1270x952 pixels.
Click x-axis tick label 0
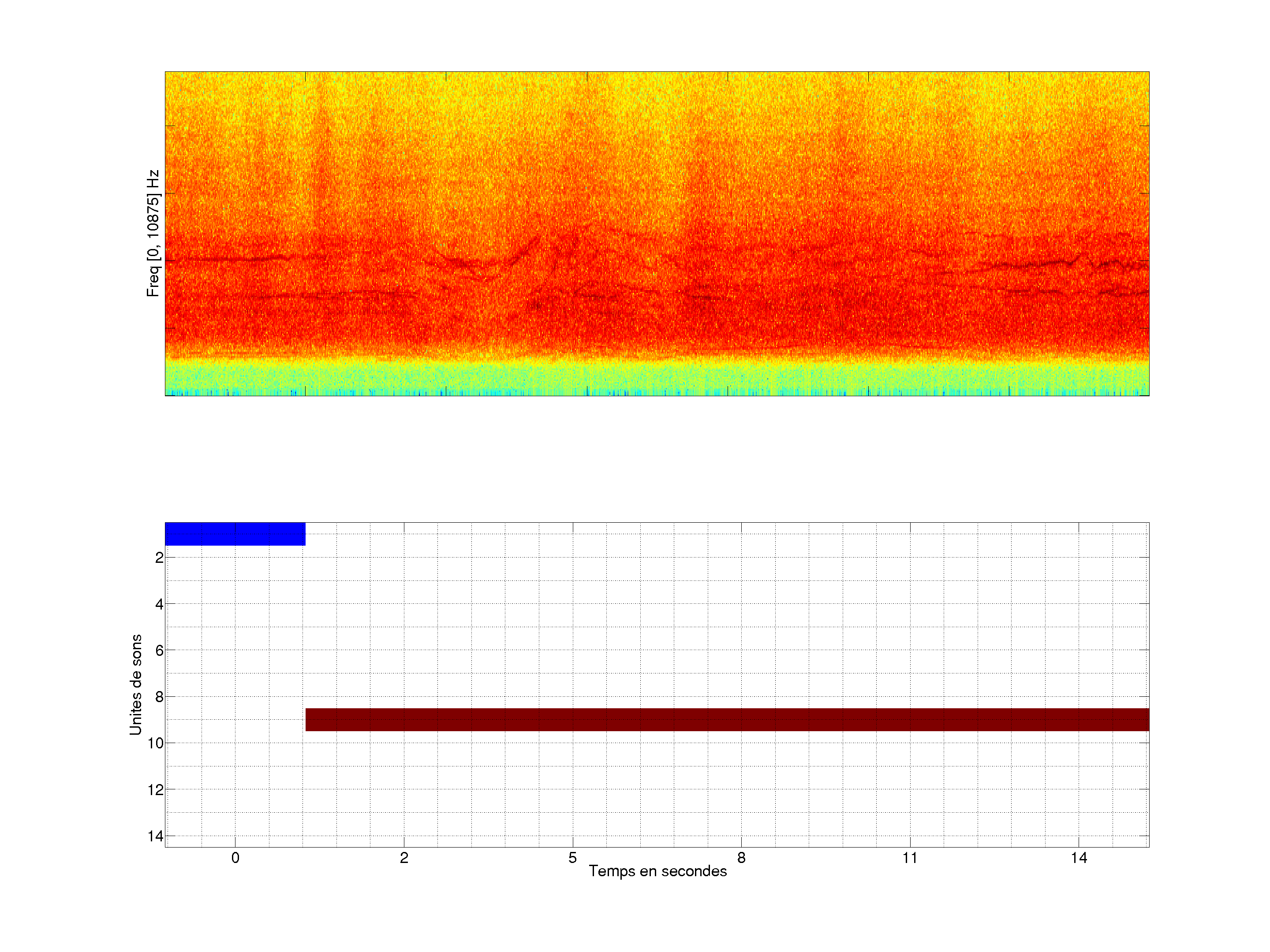(235, 858)
